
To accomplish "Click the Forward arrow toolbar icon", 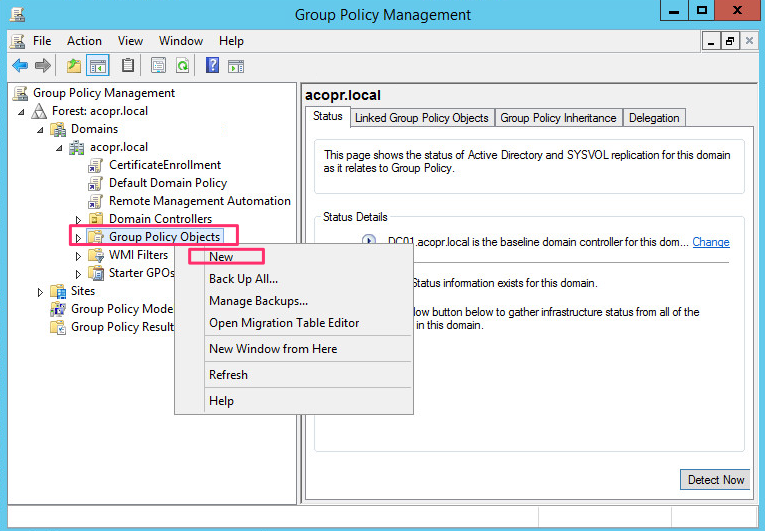I will (43, 65).
